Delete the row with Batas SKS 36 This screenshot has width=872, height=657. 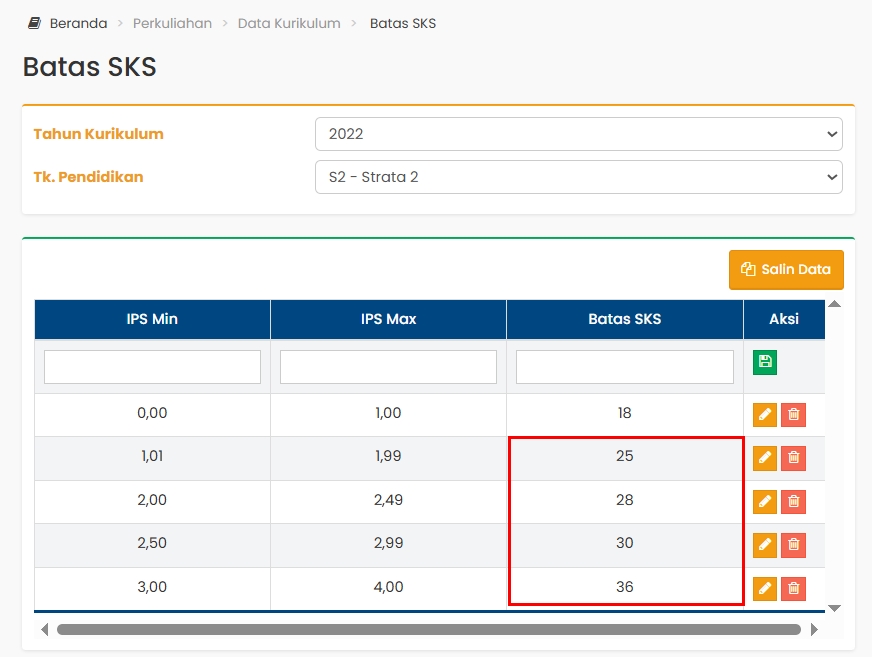[x=793, y=589]
